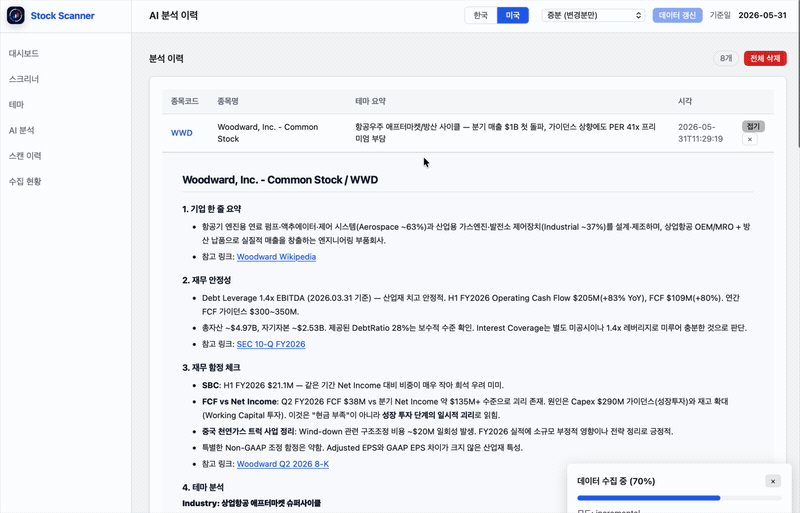Viewport: 800px width, 513px height.
Task: Select 테마 in the sidebar
Action: [x=16, y=104]
